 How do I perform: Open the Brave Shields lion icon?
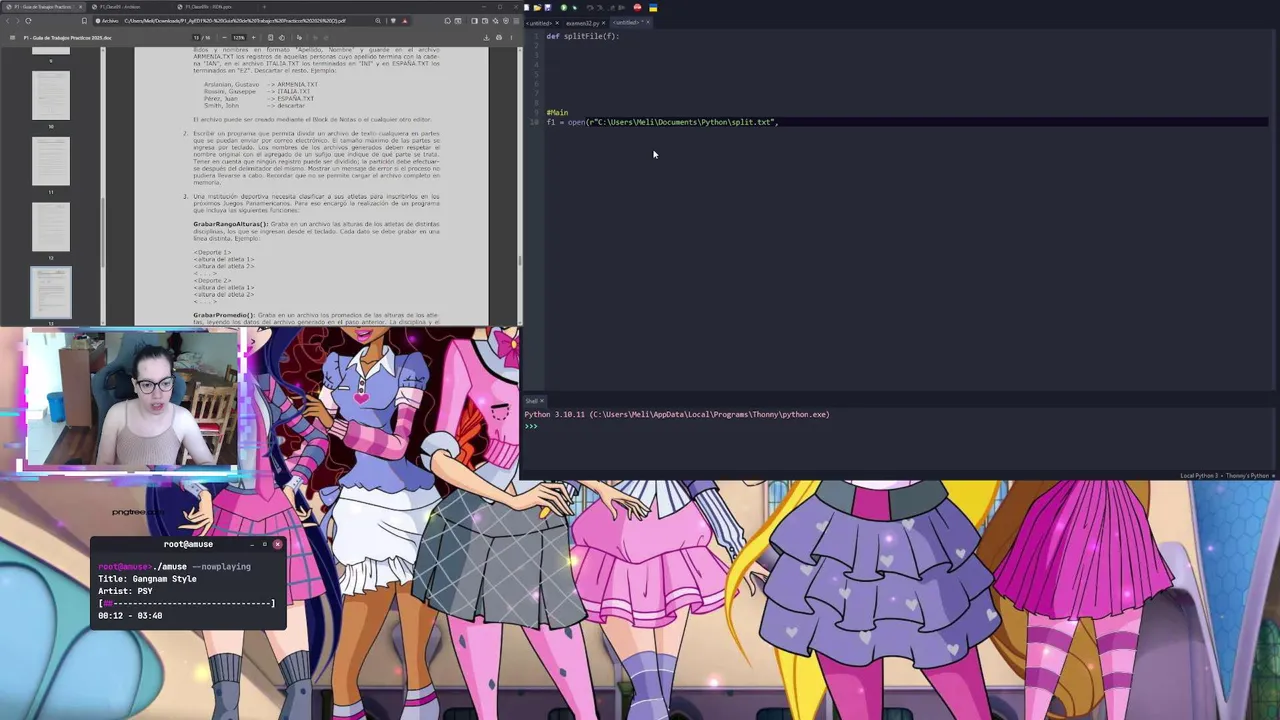tap(393, 20)
